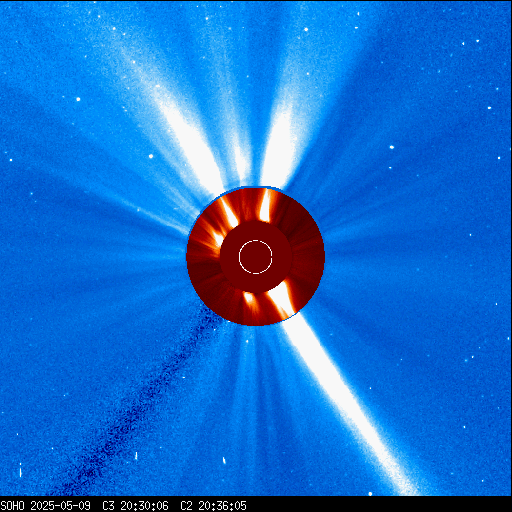Click the white circle outlining the Sun
Screen dimensions: 512x512
click(256, 257)
